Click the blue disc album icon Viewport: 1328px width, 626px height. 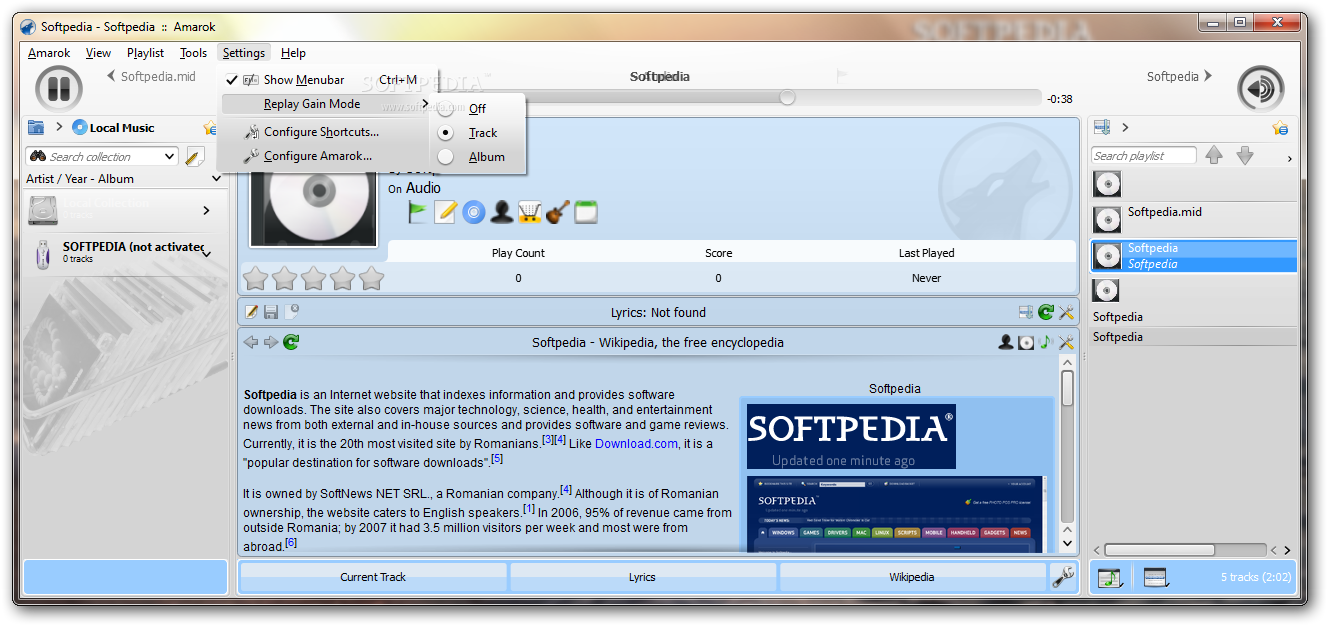473,211
